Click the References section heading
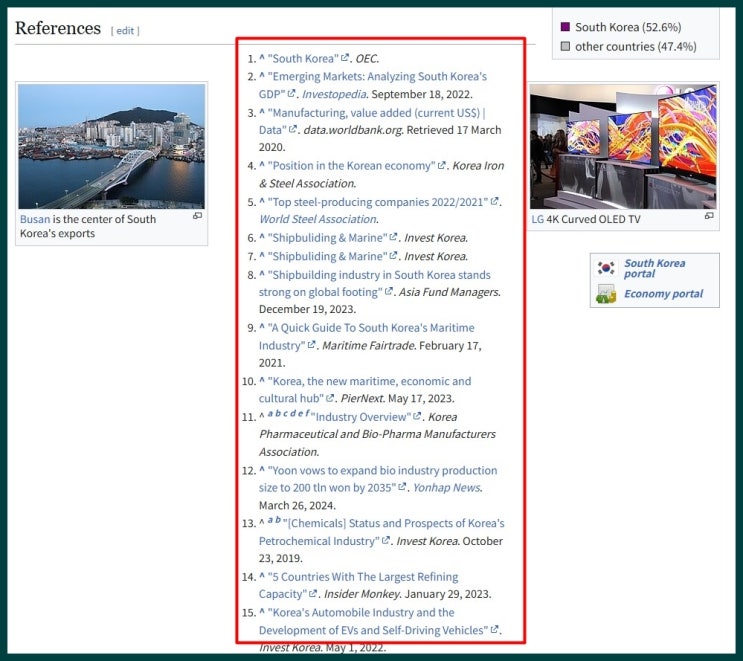Image resolution: width=743 pixels, height=661 pixels. click(58, 28)
